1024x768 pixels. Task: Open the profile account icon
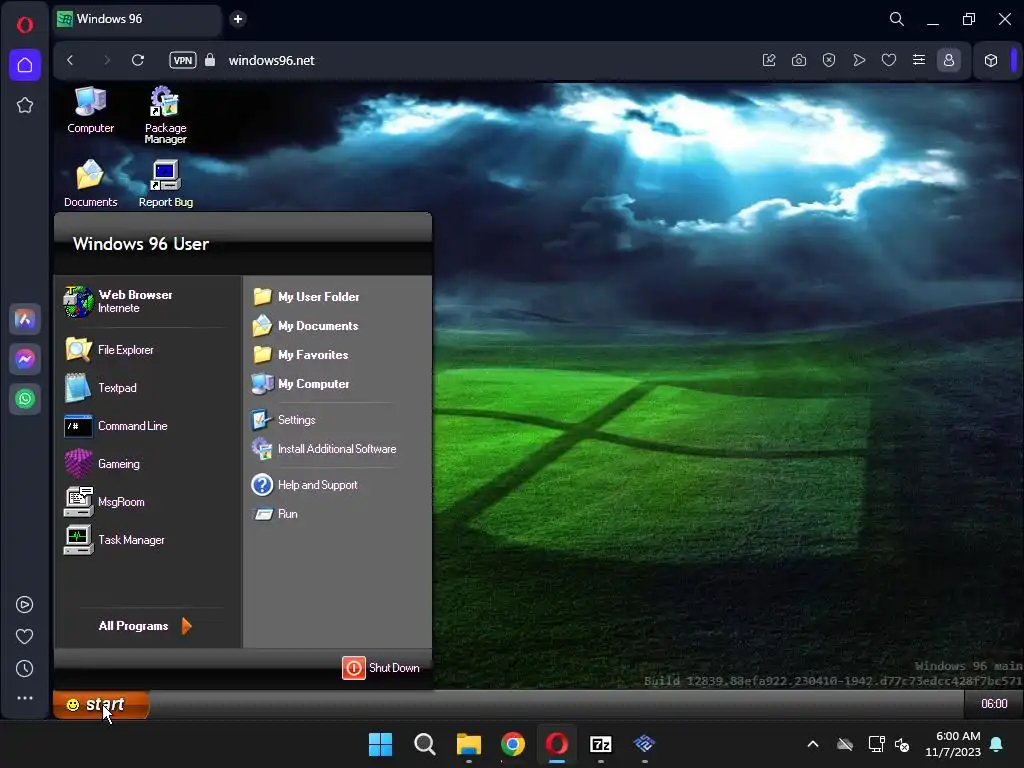click(949, 60)
